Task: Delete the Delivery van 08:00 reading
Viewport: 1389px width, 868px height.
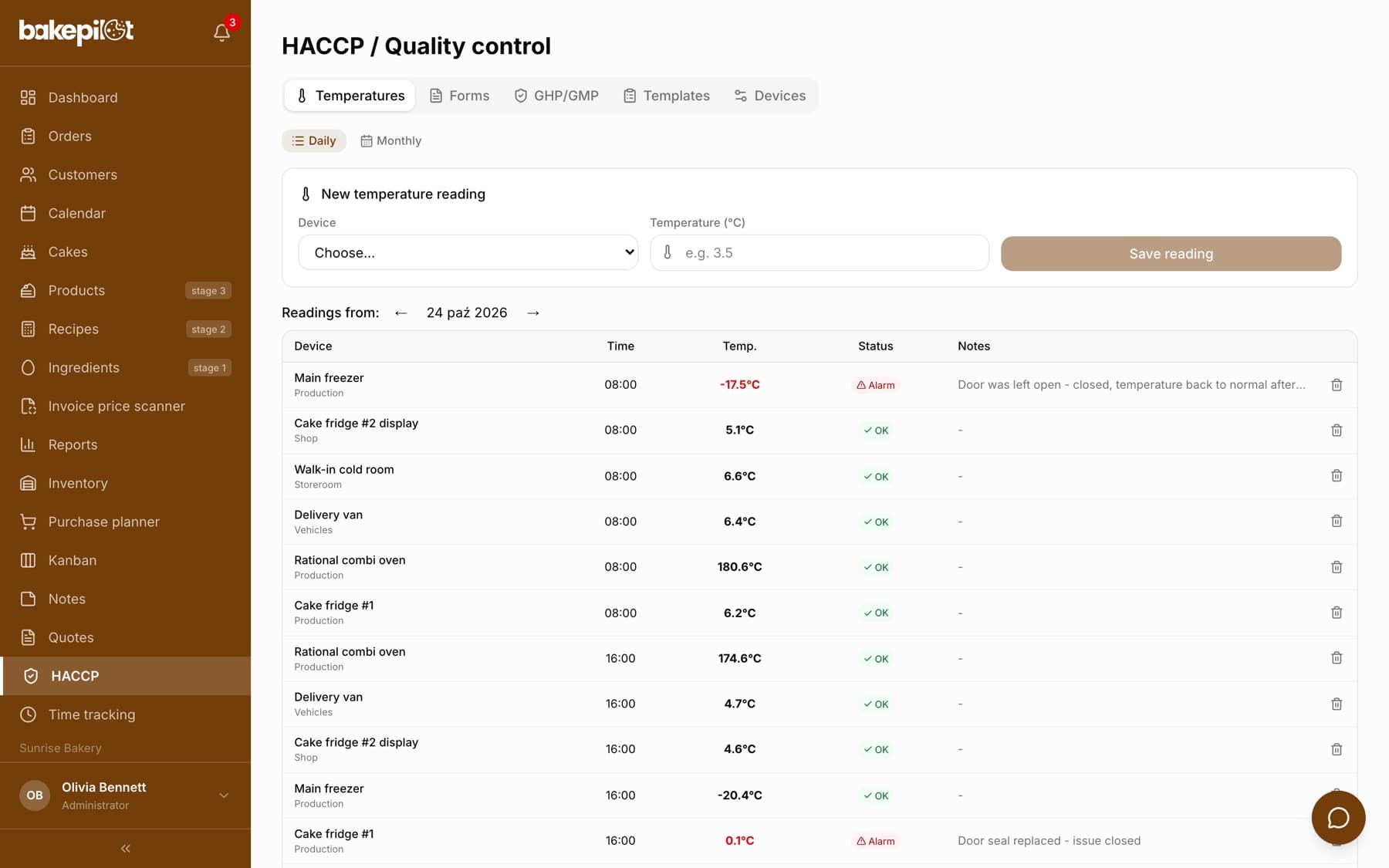Action: [1337, 522]
